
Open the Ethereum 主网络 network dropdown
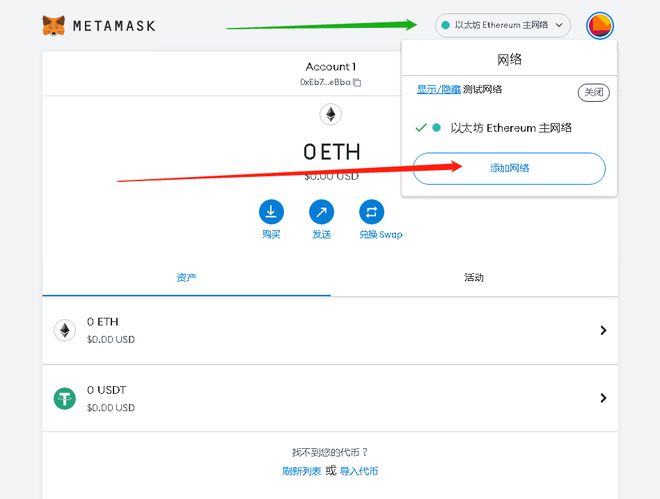[503, 25]
